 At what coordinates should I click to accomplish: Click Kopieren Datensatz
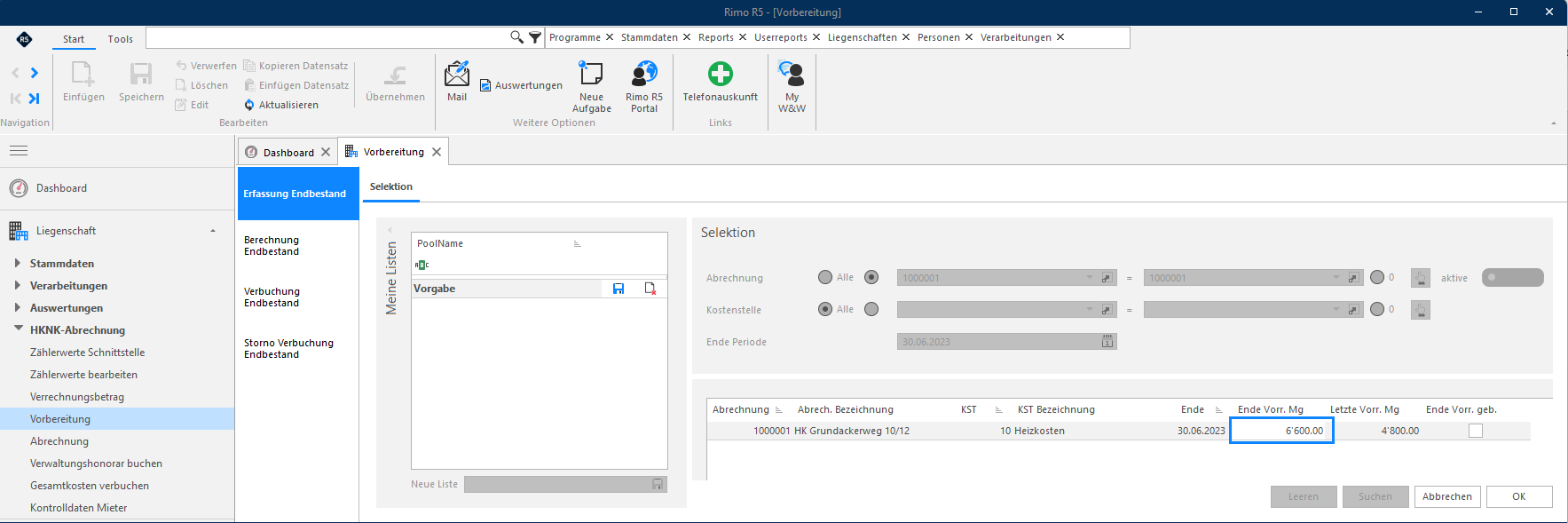(x=295, y=66)
